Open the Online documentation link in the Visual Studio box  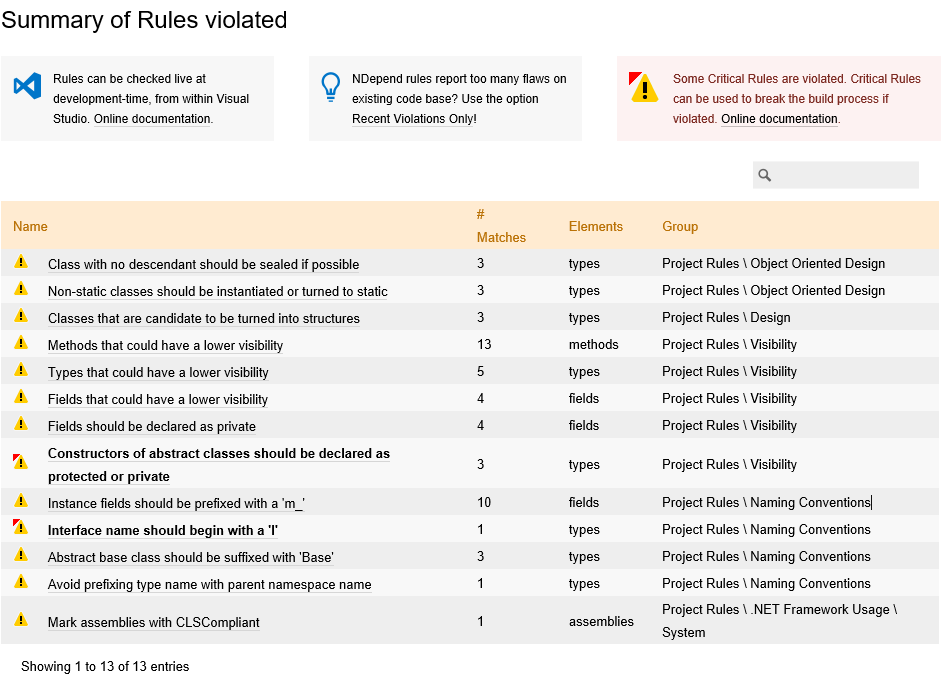point(152,119)
